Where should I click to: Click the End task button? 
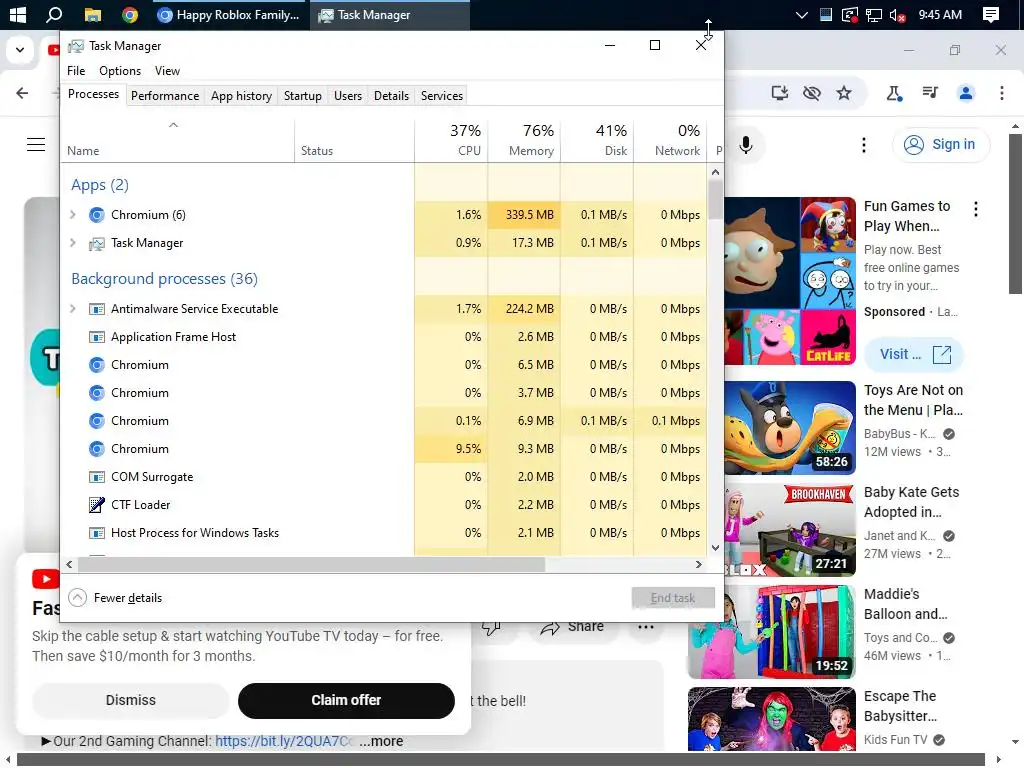pos(673,598)
